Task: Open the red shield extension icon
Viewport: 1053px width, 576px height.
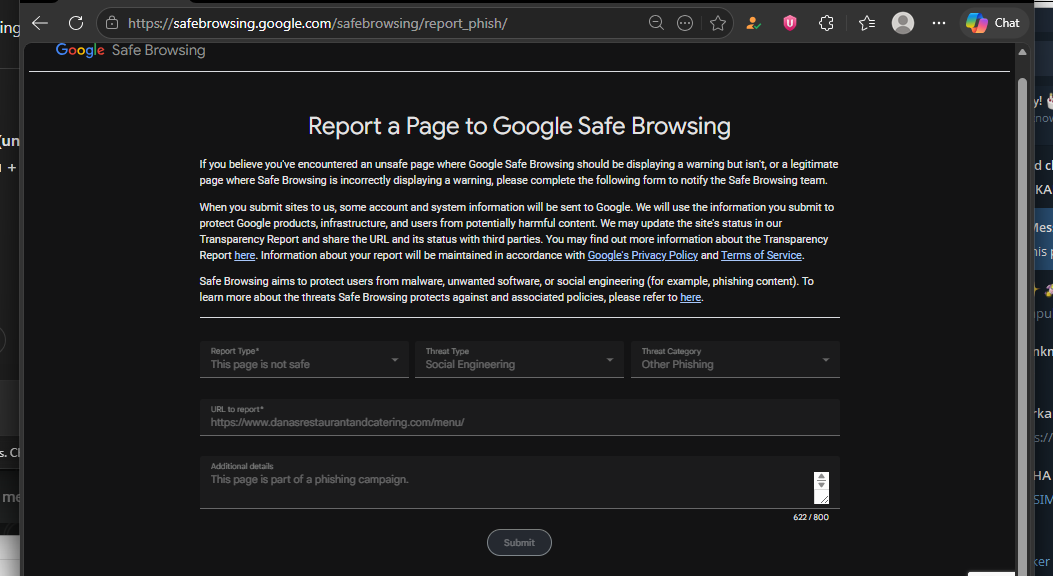Action: point(790,23)
